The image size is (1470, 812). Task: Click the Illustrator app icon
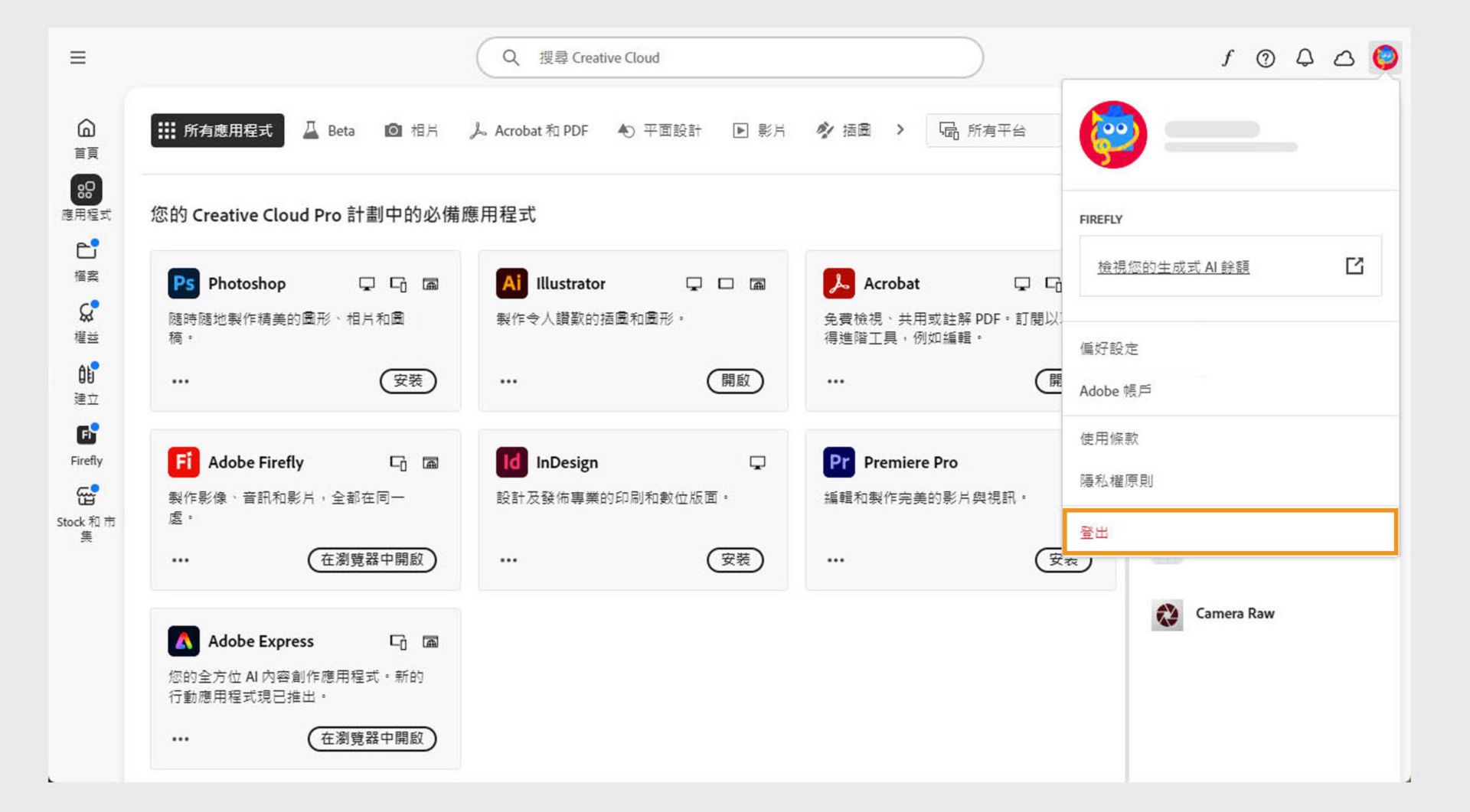[511, 283]
